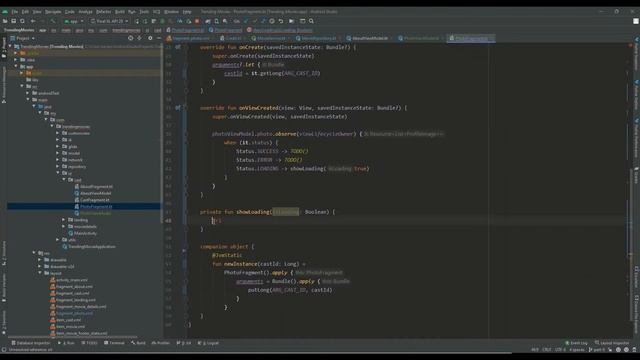Collapse the src folder in tree
The height and width of the screenshot is (360, 640).
22,86
